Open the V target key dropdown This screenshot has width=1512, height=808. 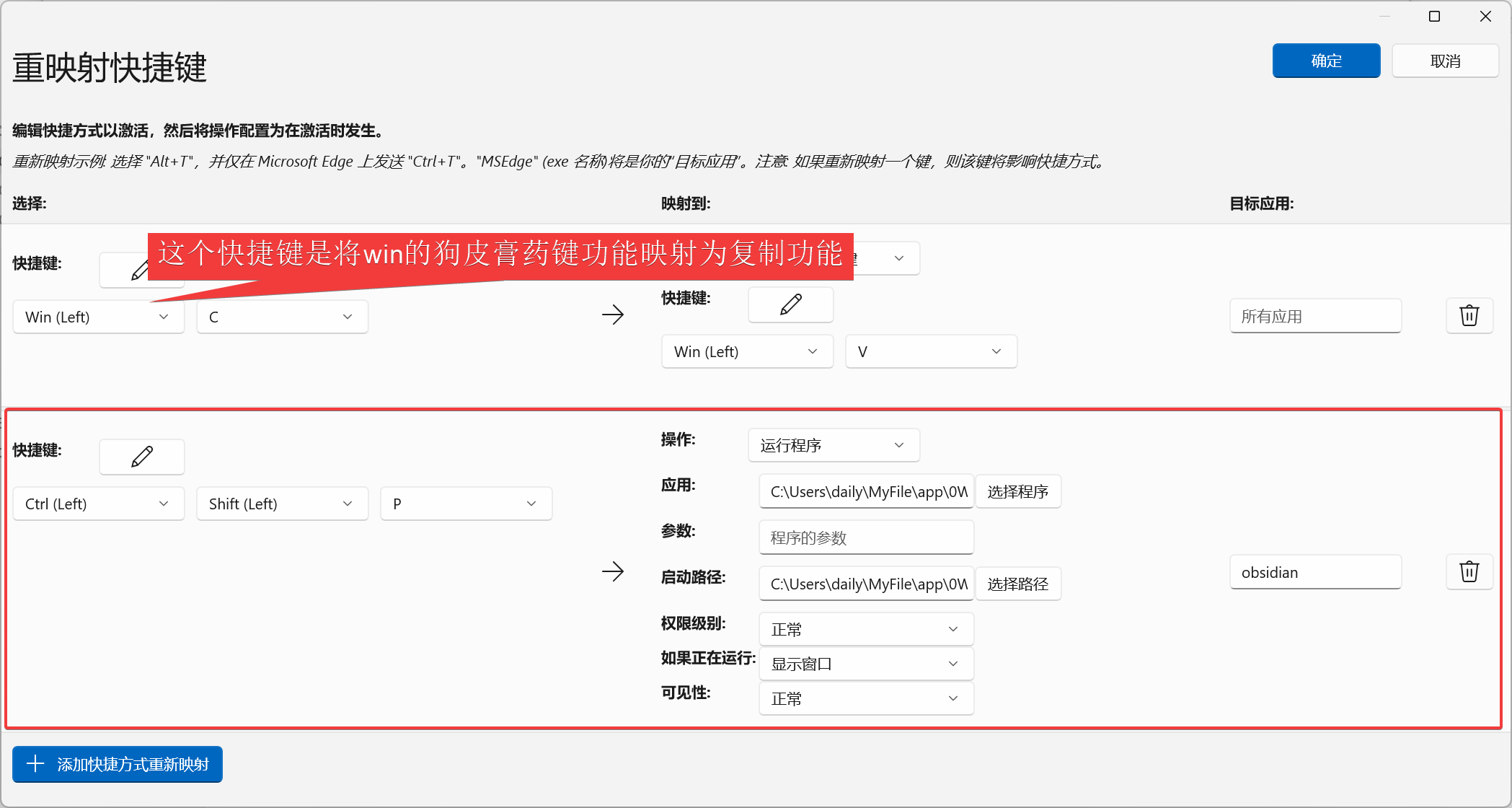[930, 352]
